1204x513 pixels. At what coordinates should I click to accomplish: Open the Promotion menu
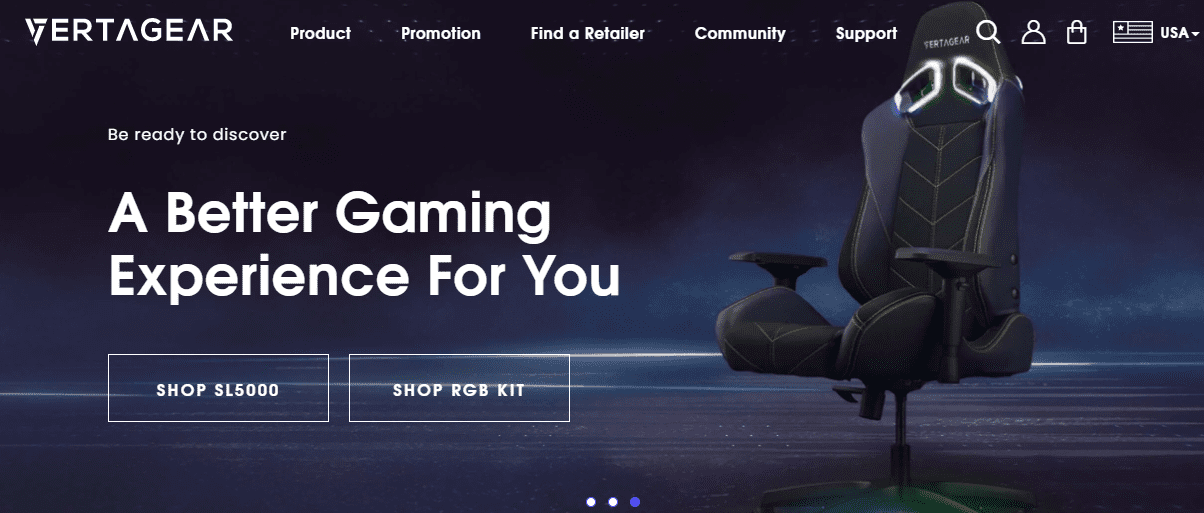441,33
